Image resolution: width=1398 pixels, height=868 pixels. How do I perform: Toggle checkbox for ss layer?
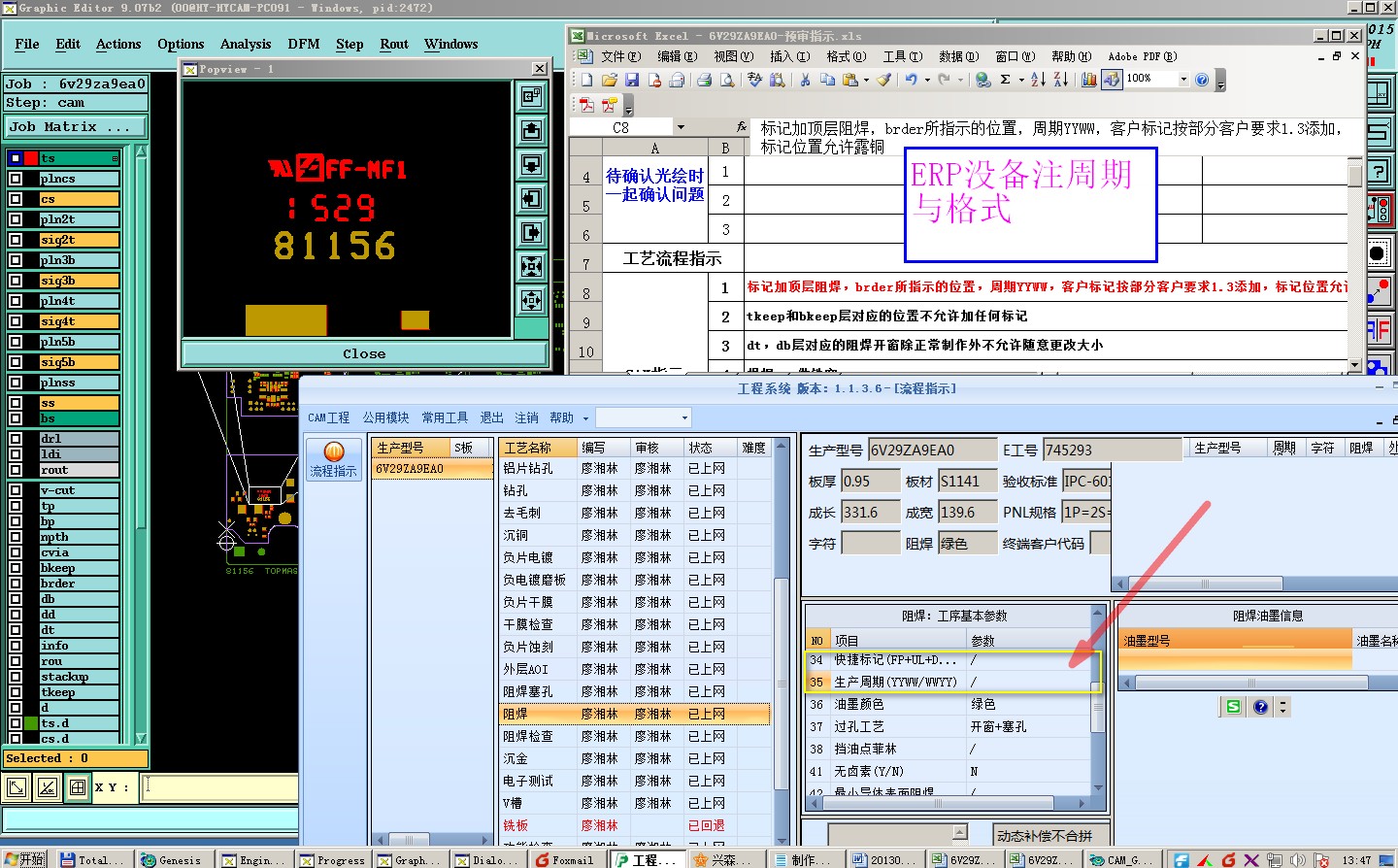pos(16,403)
